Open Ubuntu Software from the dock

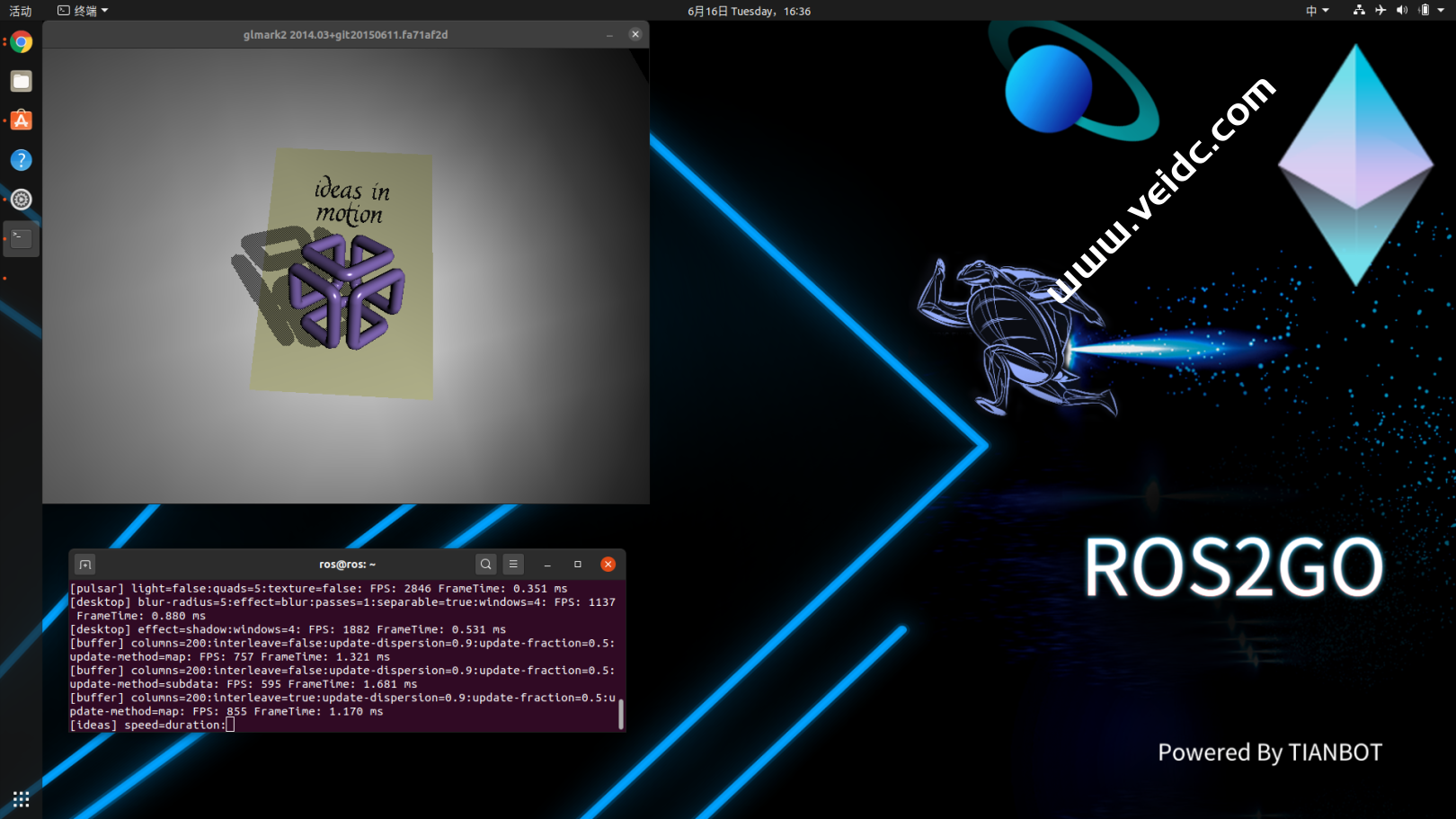pos(22,120)
